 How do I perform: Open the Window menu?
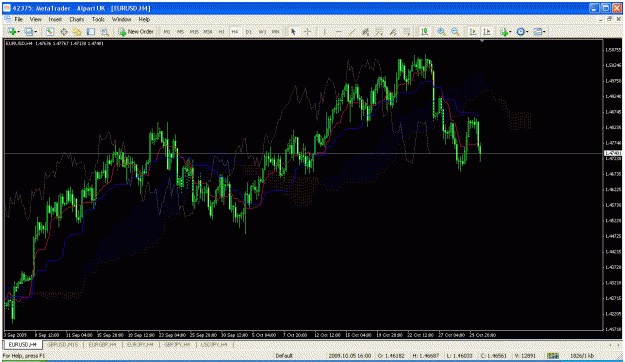point(121,19)
